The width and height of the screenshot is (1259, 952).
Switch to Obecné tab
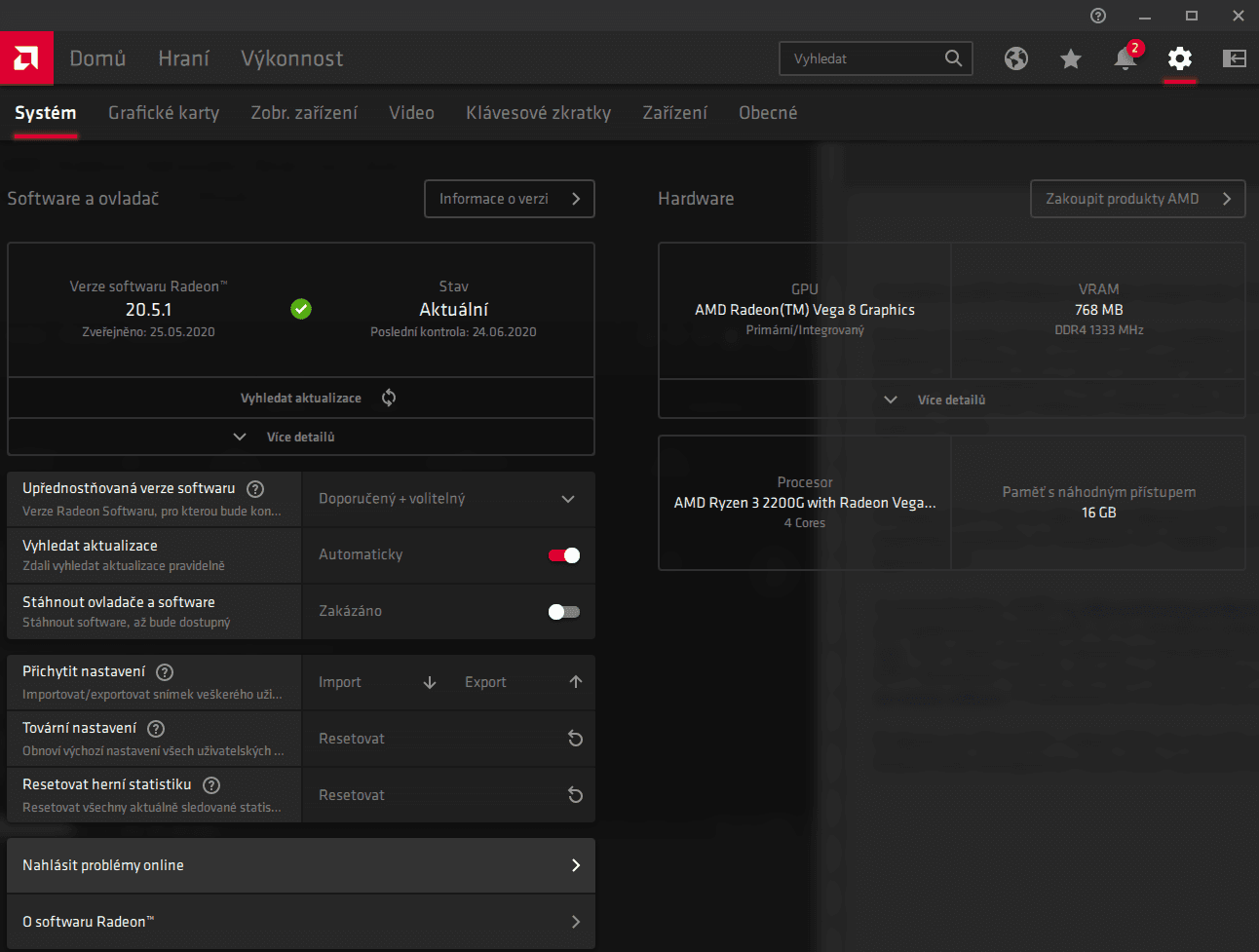click(x=768, y=113)
